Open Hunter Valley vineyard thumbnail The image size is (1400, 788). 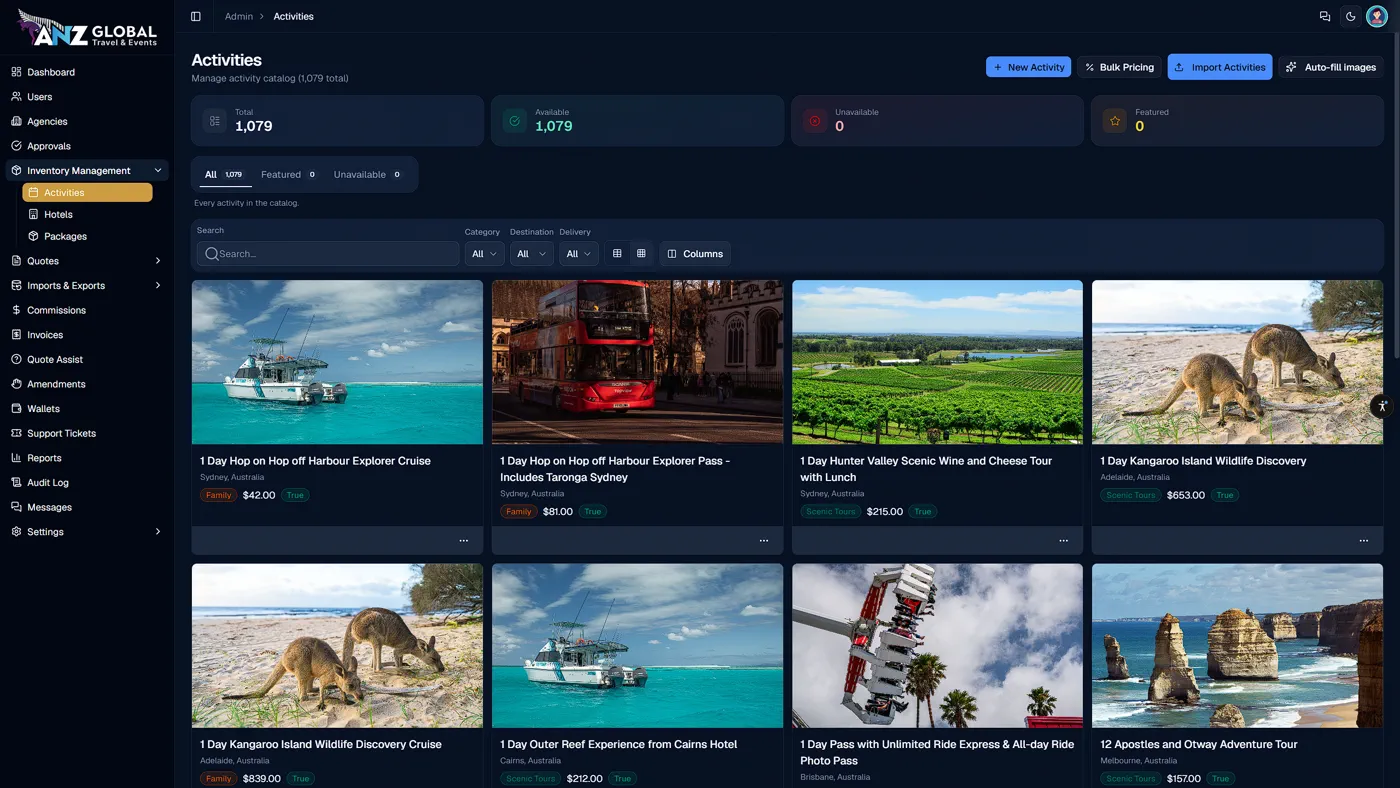[937, 362]
